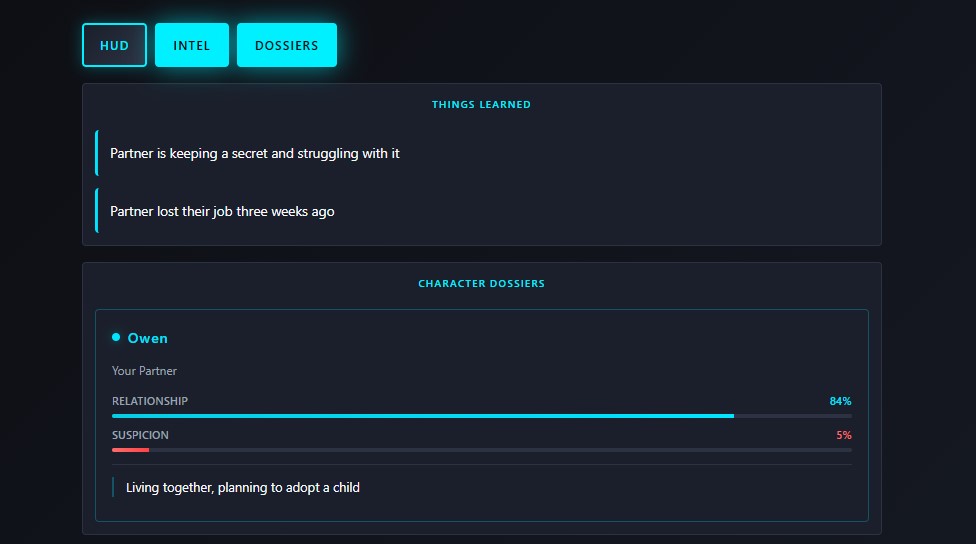The height and width of the screenshot is (544, 976).
Task: Click the cyan accent bar beside the secret entry
Action: (97, 153)
